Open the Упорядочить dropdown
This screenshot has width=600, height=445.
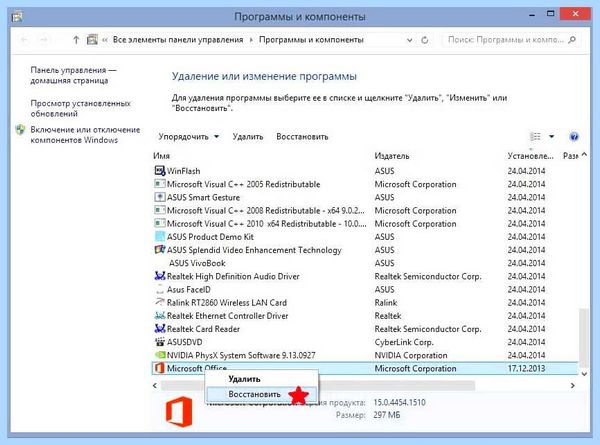point(189,137)
